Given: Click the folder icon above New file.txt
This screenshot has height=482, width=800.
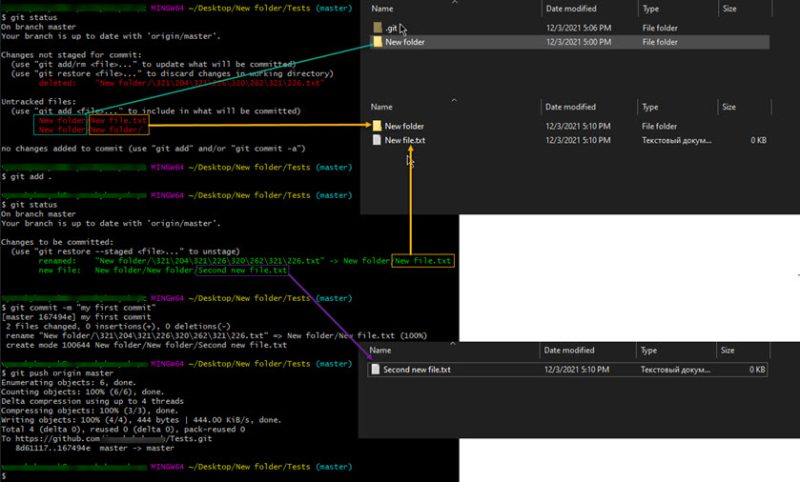Looking at the screenshot, I should click(377, 126).
